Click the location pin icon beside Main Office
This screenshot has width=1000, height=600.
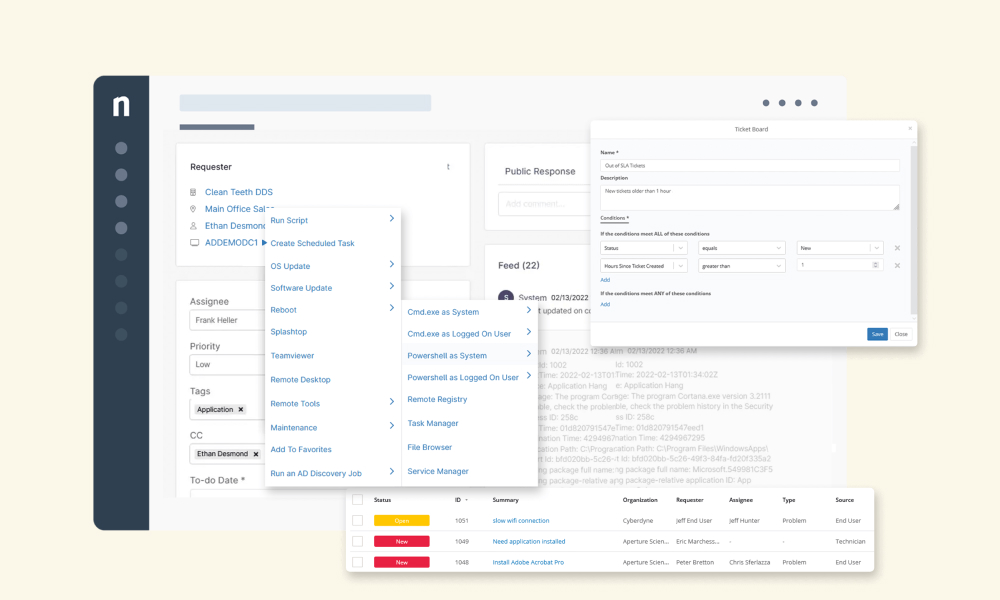pyautogui.click(x=193, y=209)
